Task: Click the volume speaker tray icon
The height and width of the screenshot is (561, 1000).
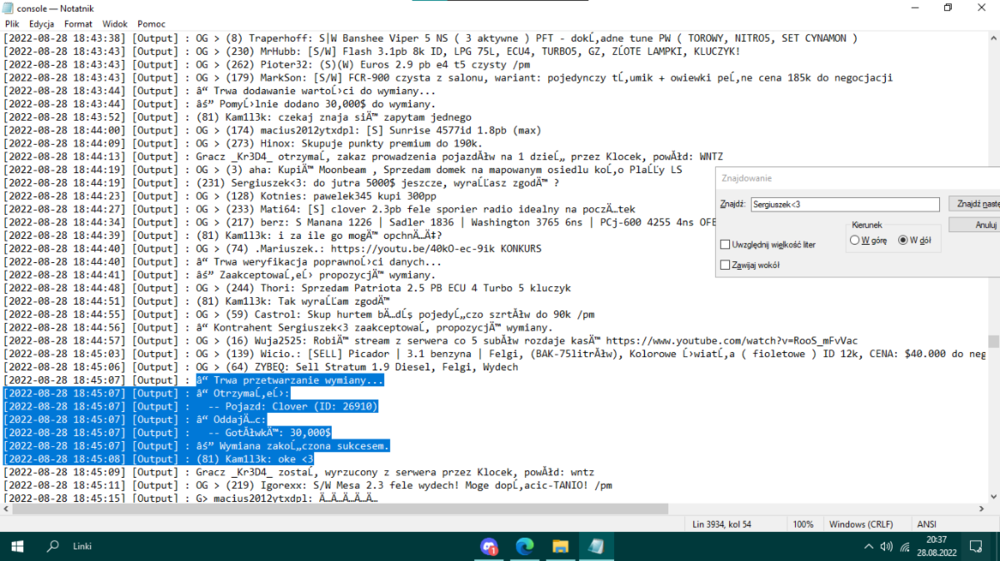Action: pyautogui.click(x=886, y=546)
